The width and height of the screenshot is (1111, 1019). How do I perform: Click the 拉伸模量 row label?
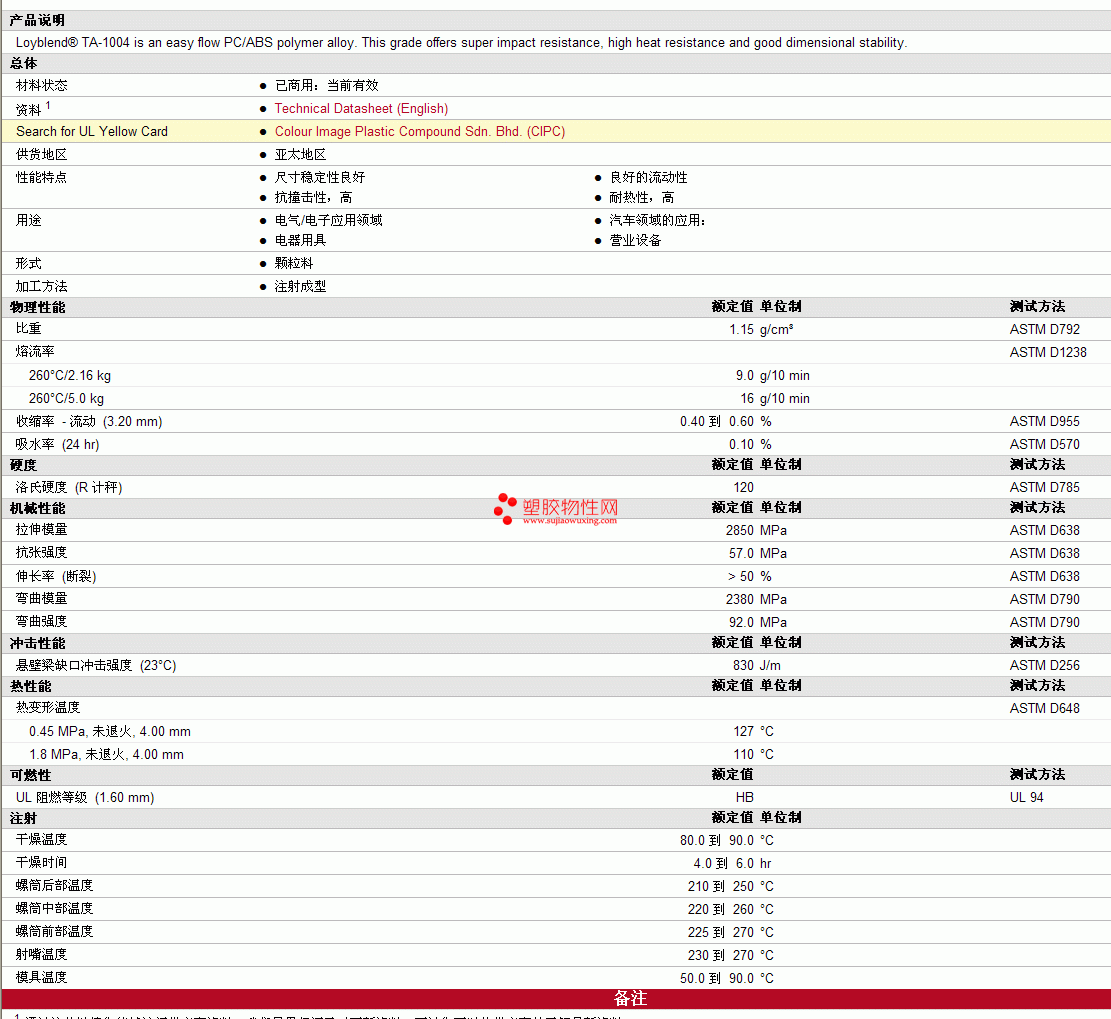click(x=42, y=530)
